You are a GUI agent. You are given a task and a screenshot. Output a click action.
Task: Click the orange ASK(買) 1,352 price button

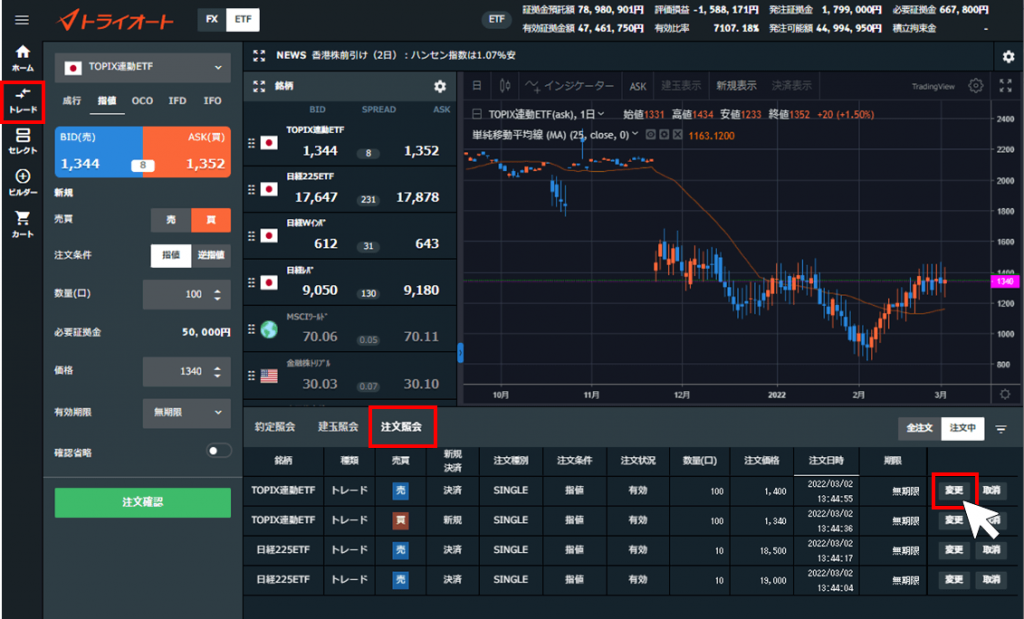pos(187,151)
